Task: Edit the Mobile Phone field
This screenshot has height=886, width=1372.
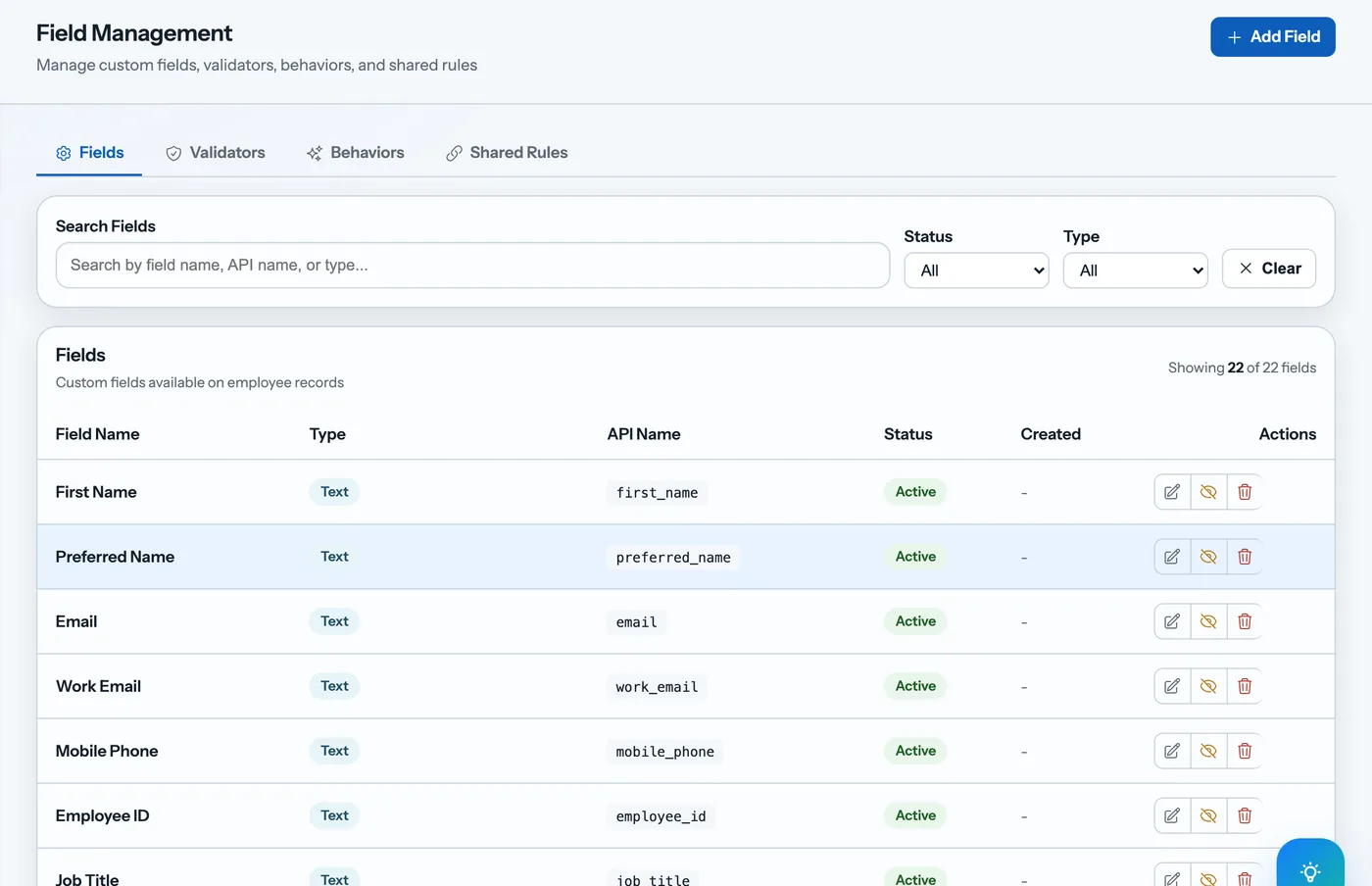Action: coord(1172,751)
